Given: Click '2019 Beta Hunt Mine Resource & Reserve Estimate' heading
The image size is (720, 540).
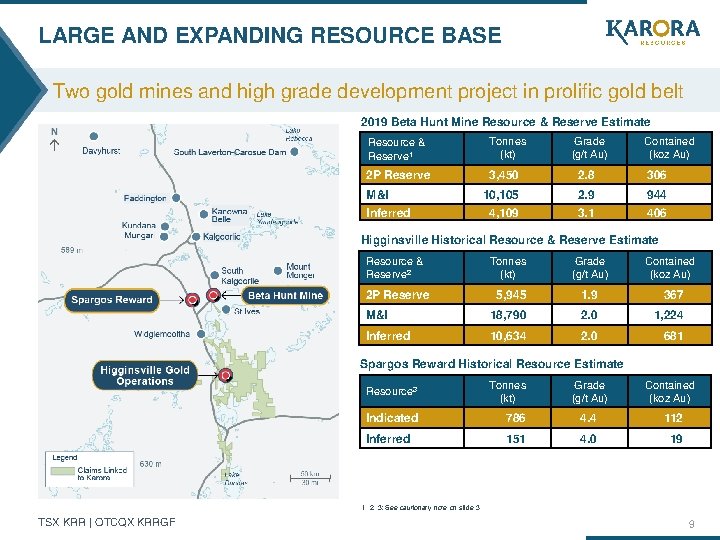Looking at the screenshot, I should (x=506, y=122).
